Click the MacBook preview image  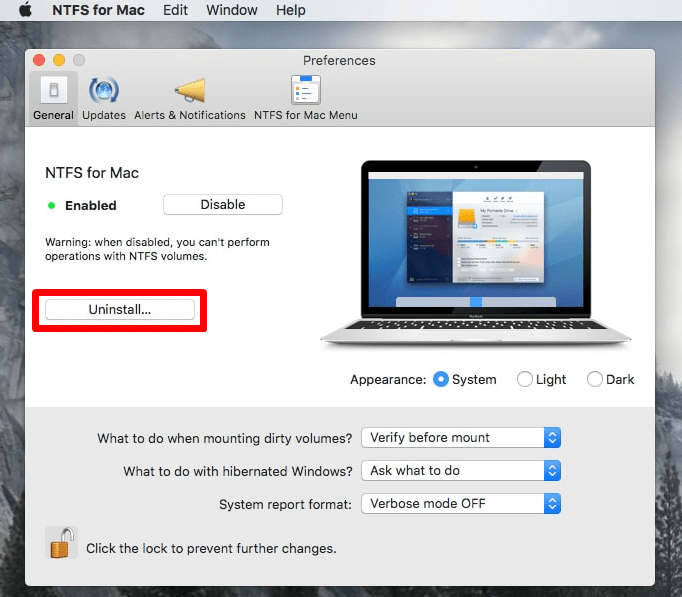point(476,253)
